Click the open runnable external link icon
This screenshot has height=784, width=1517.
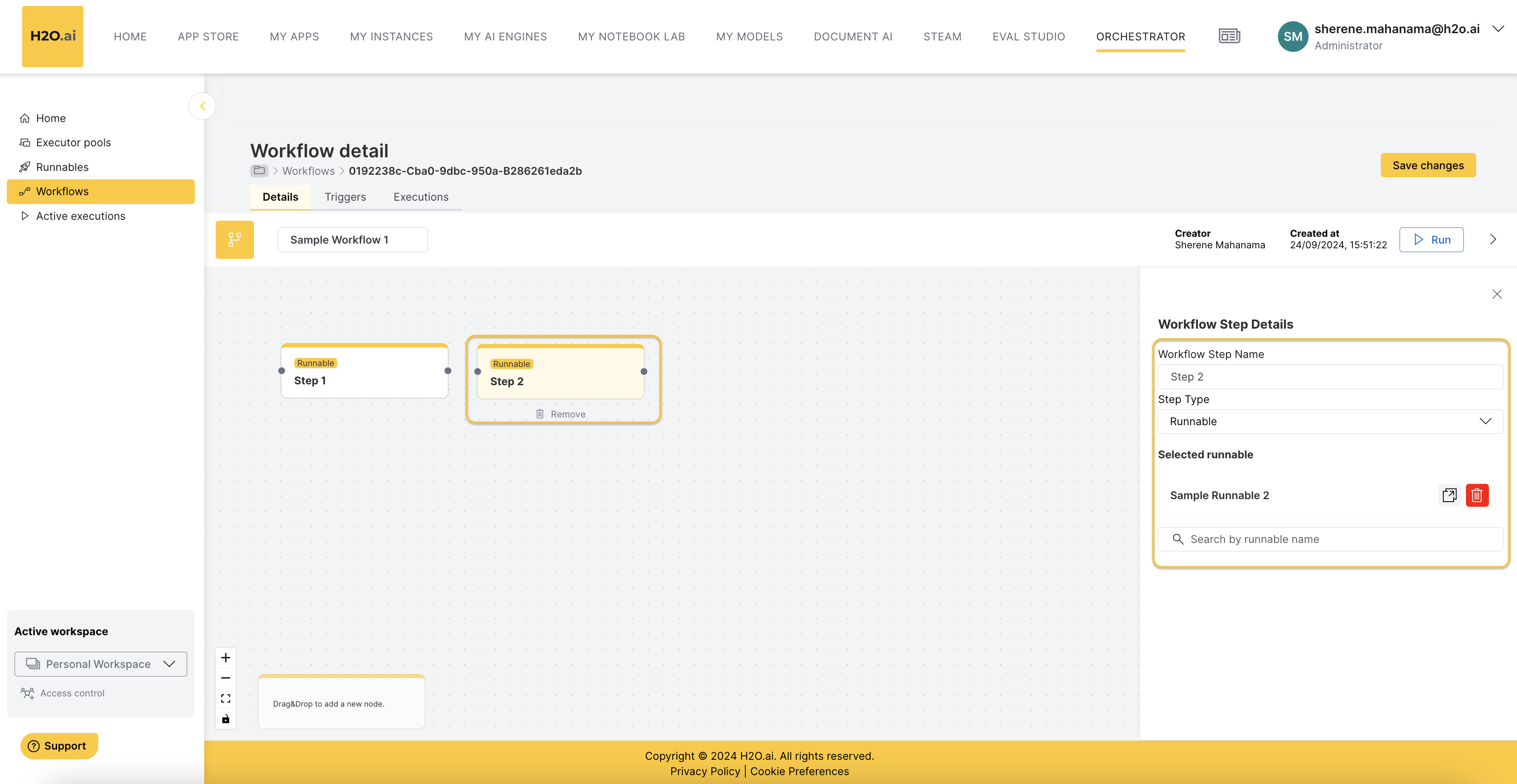tap(1449, 495)
